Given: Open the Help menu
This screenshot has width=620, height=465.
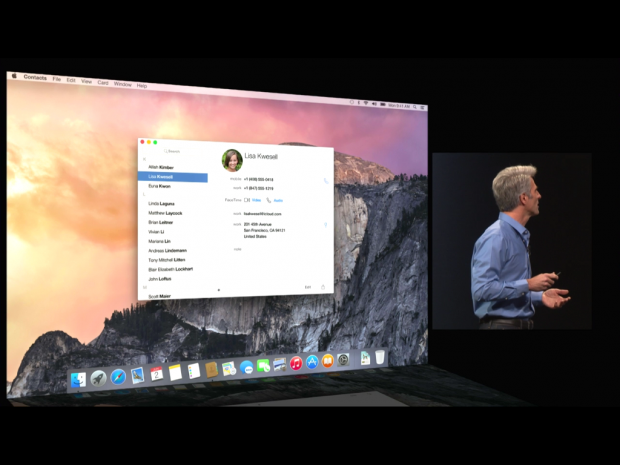Looking at the screenshot, I should [142, 85].
